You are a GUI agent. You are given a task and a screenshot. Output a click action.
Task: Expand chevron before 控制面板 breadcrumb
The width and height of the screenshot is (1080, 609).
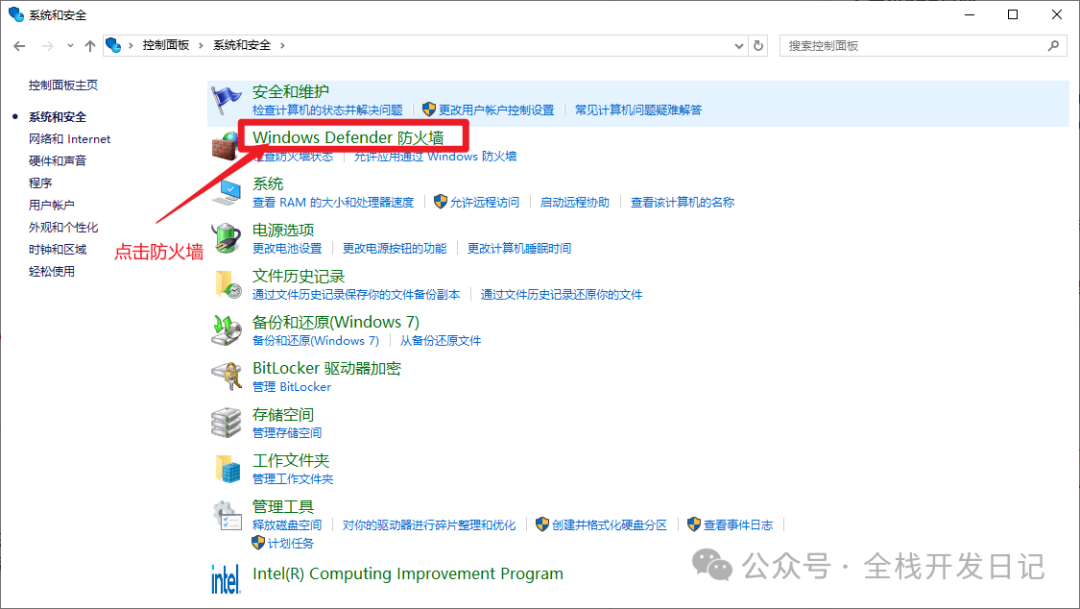pos(131,45)
